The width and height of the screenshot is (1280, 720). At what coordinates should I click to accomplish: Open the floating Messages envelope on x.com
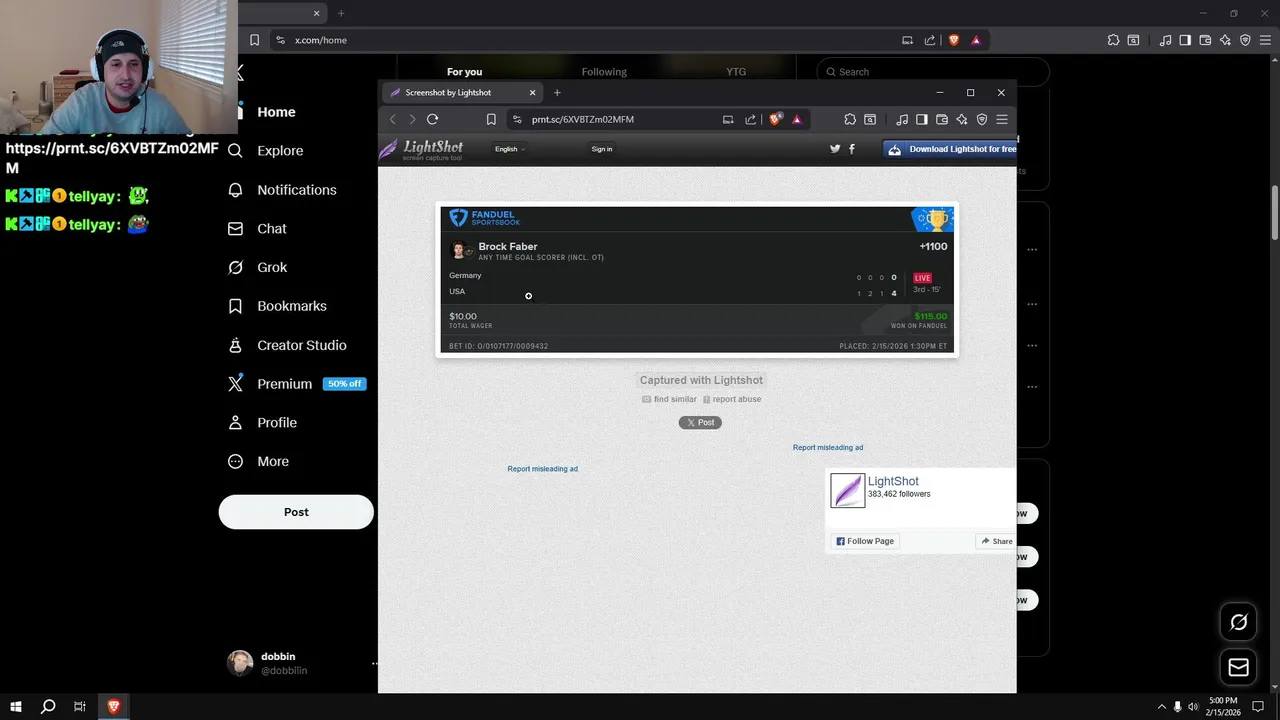1238,667
